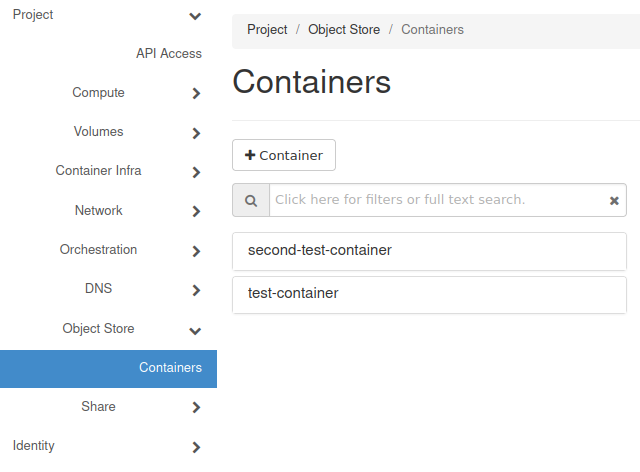Open the API Access page
Screen dimensions: 640x472
coord(168,54)
